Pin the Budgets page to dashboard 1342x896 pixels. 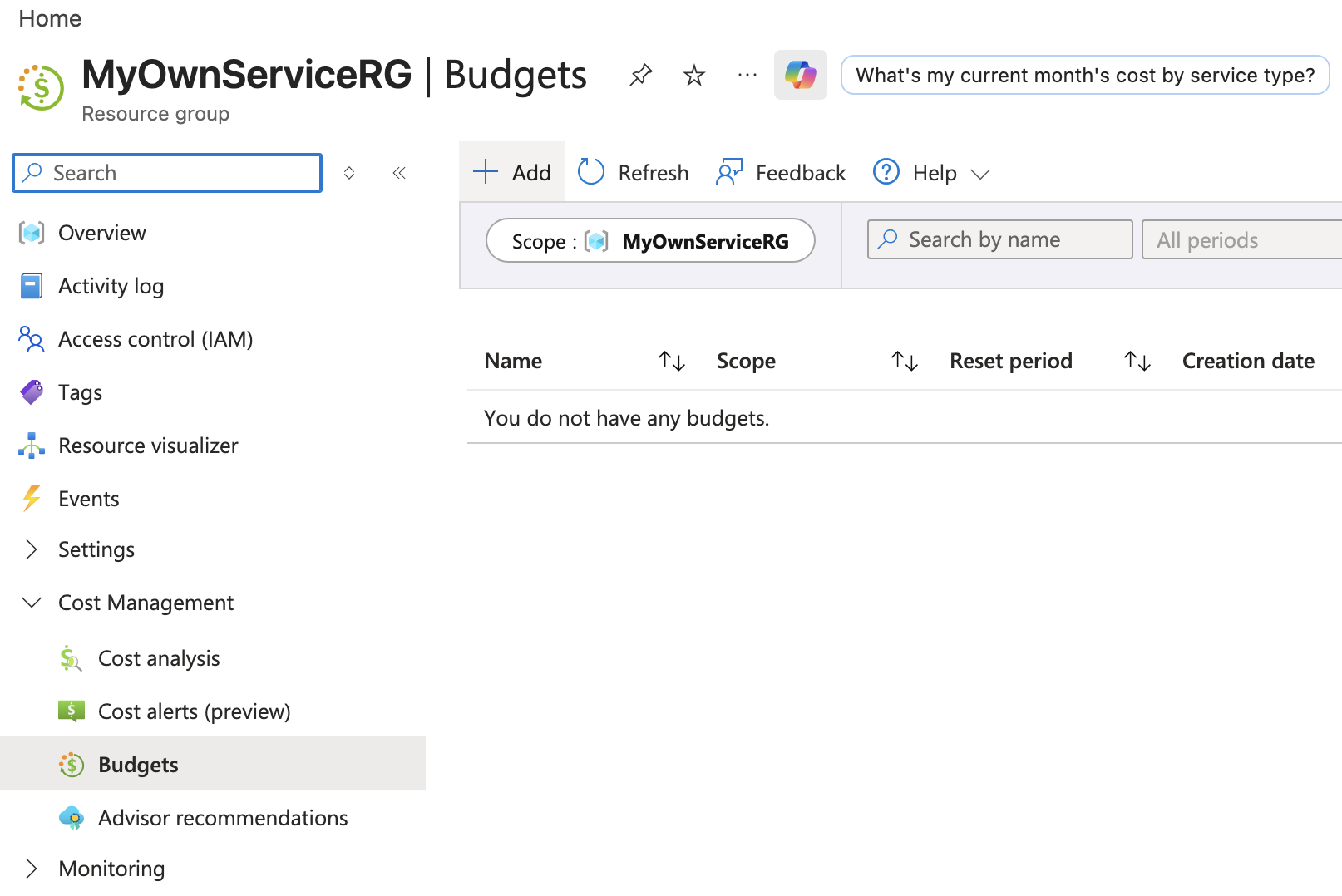click(640, 76)
